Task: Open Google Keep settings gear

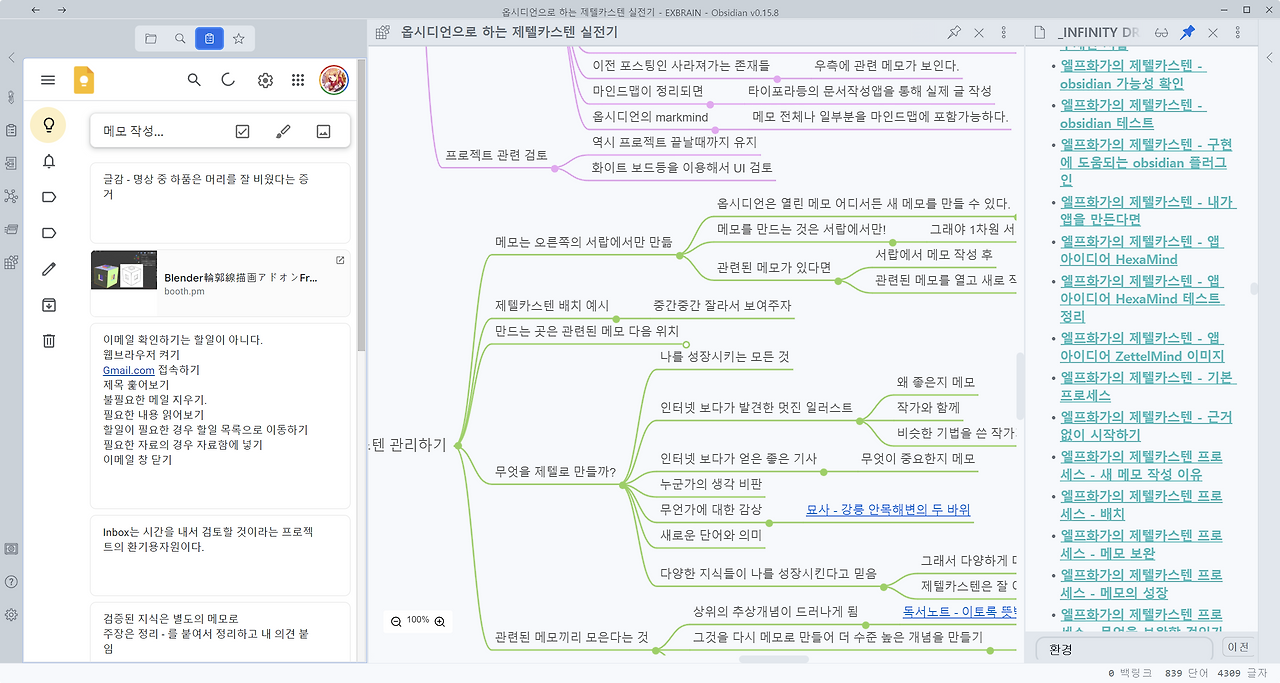Action: point(265,80)
